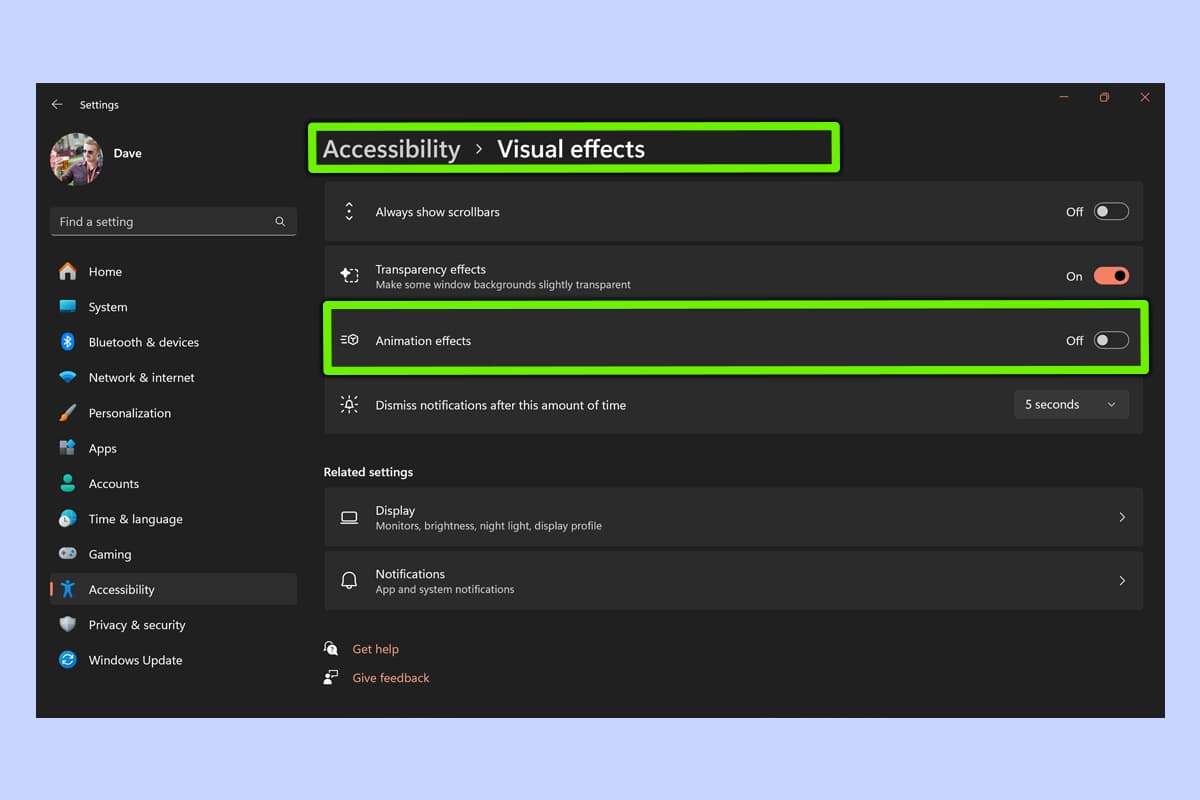Open Time & language in sidebar
The height and width of the screenshot is (800, 1200).
(x=135, y=519)
